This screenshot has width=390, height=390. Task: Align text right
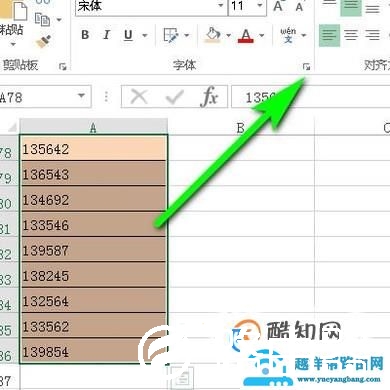click(373, 35)
